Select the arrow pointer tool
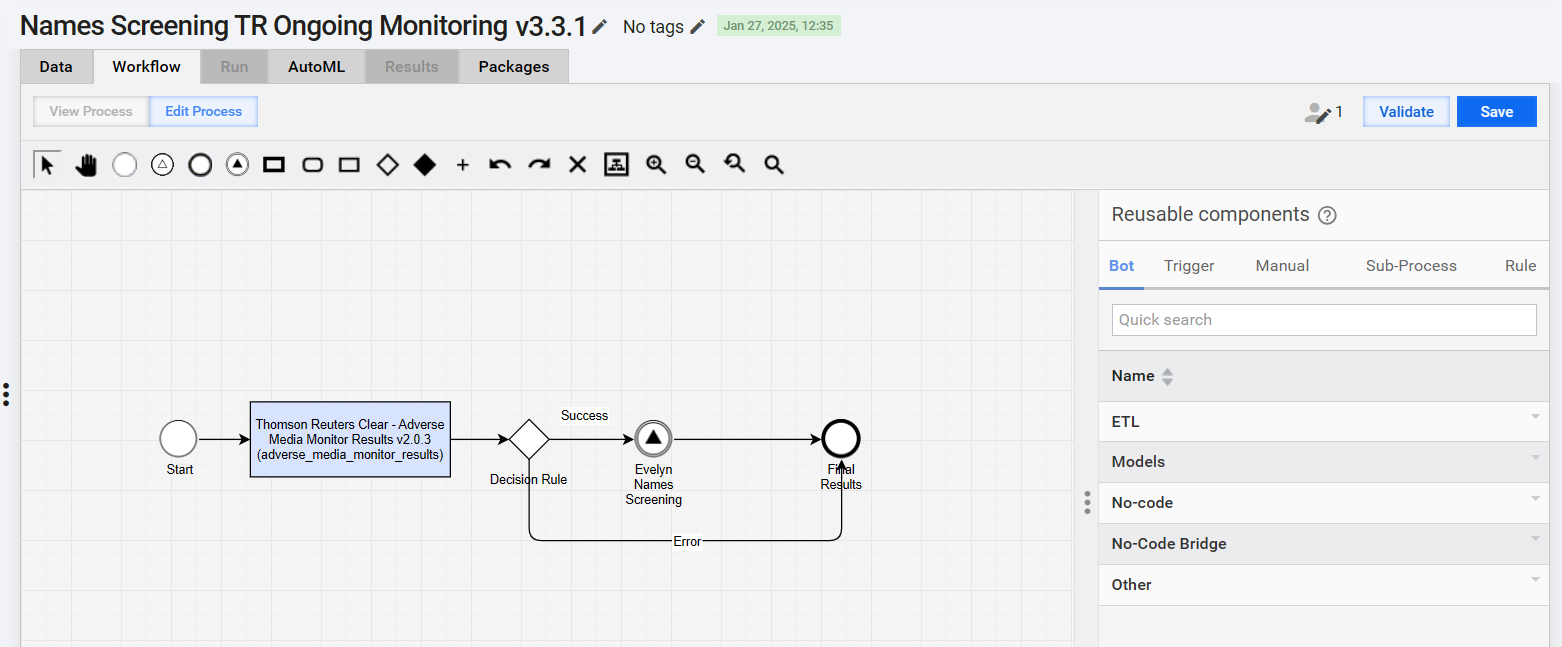1562x647 pixels. point(47,164)
